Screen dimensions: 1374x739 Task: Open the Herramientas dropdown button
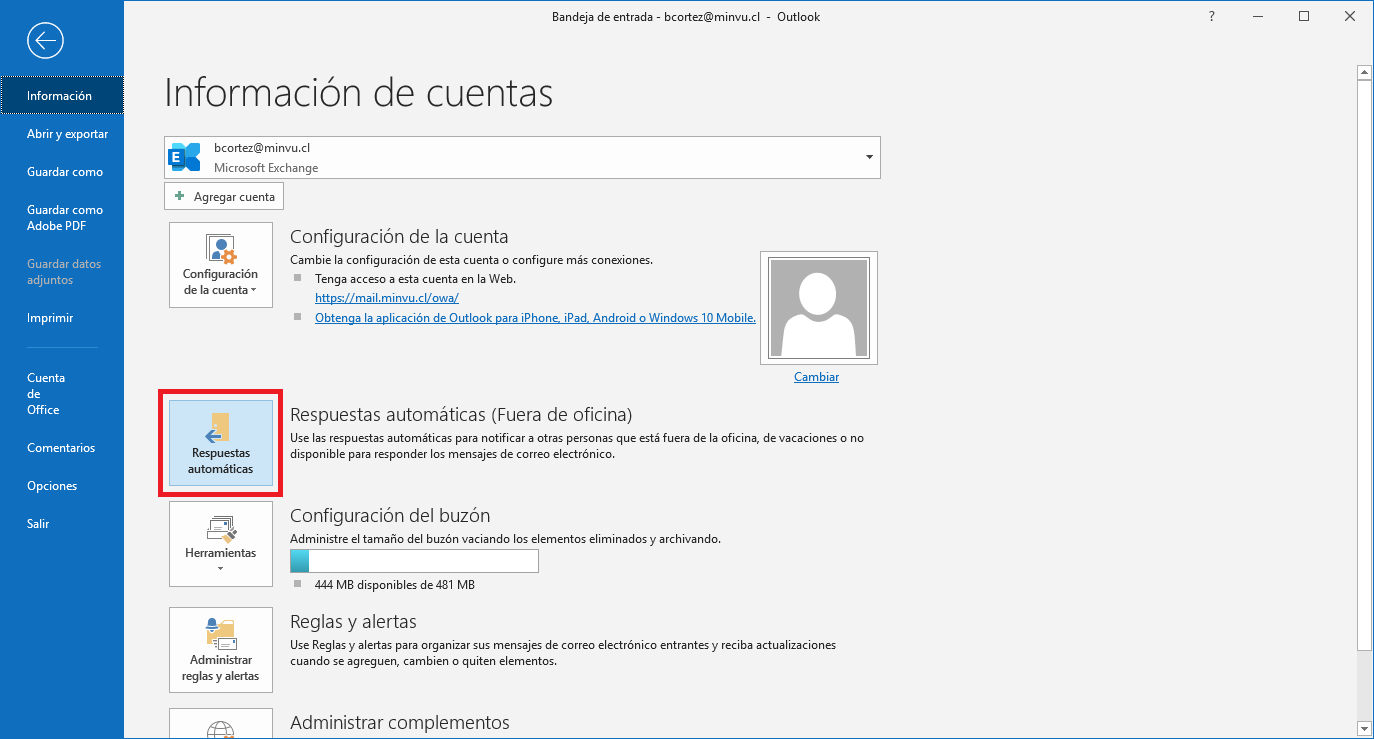221,544
